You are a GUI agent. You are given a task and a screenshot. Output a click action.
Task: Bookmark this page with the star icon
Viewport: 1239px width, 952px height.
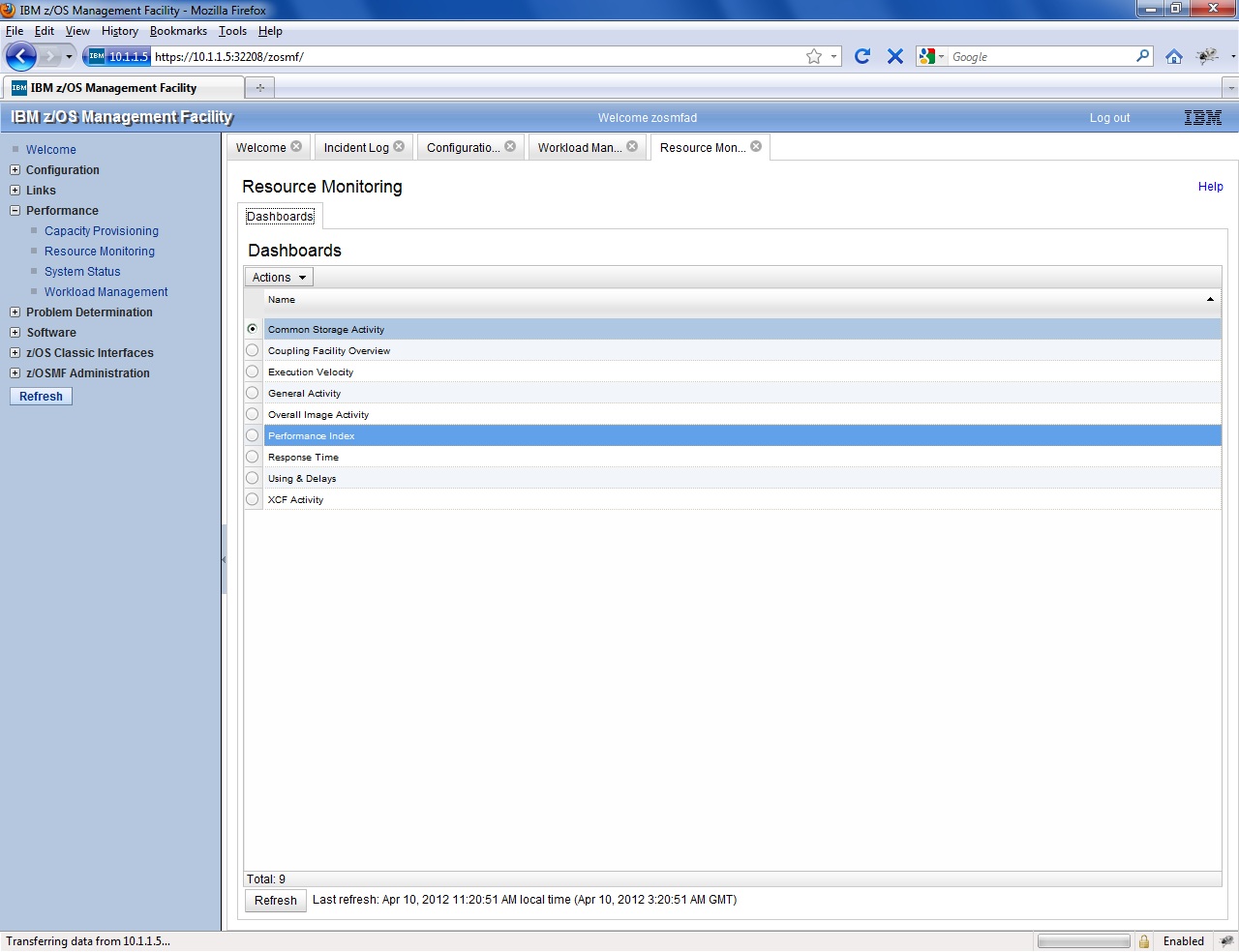814,56
